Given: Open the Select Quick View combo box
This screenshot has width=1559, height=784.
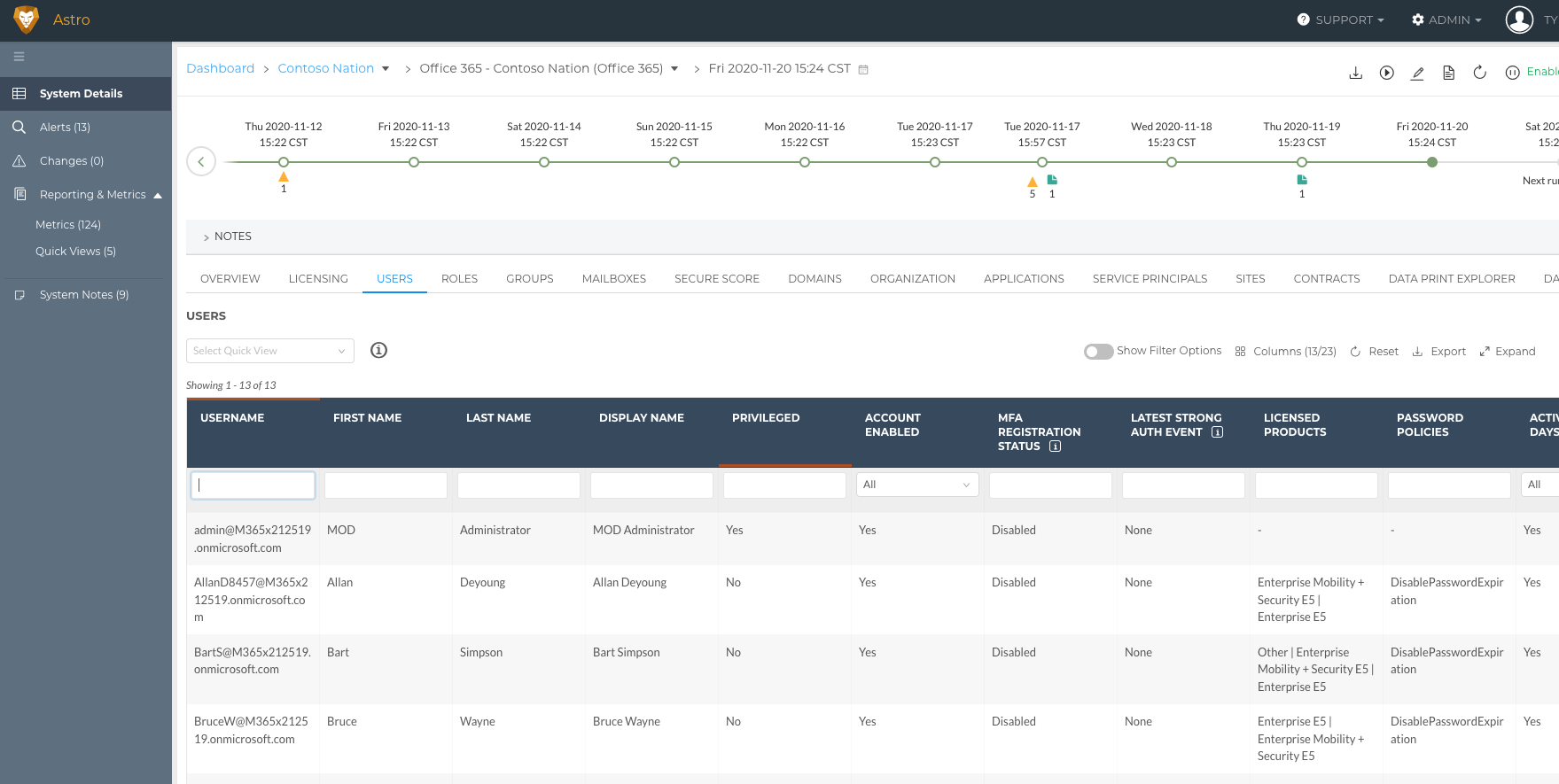Looking at the screenshot, I should click(270, 351).
